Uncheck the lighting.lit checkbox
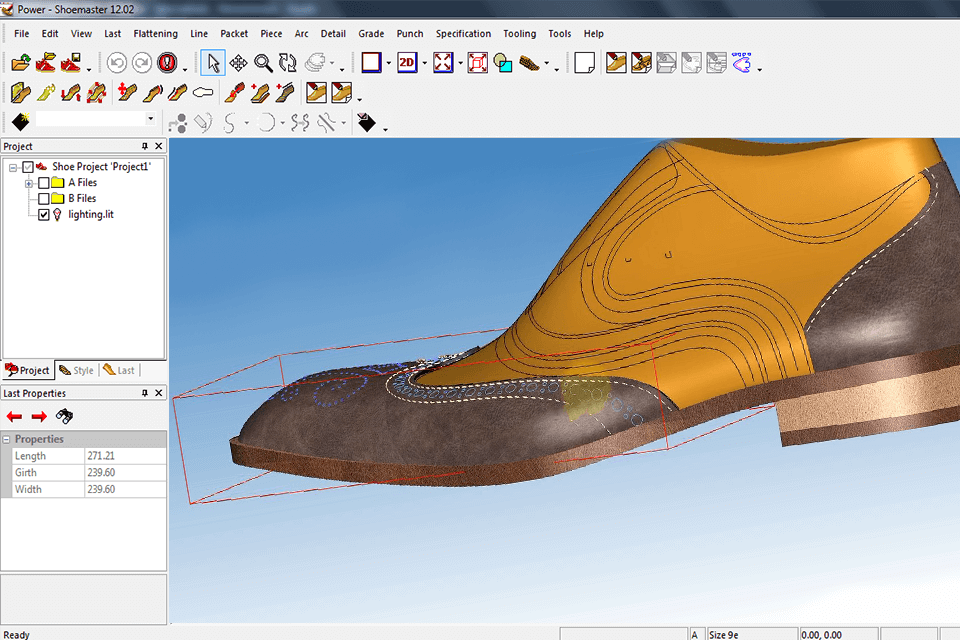 coord(44,215)
